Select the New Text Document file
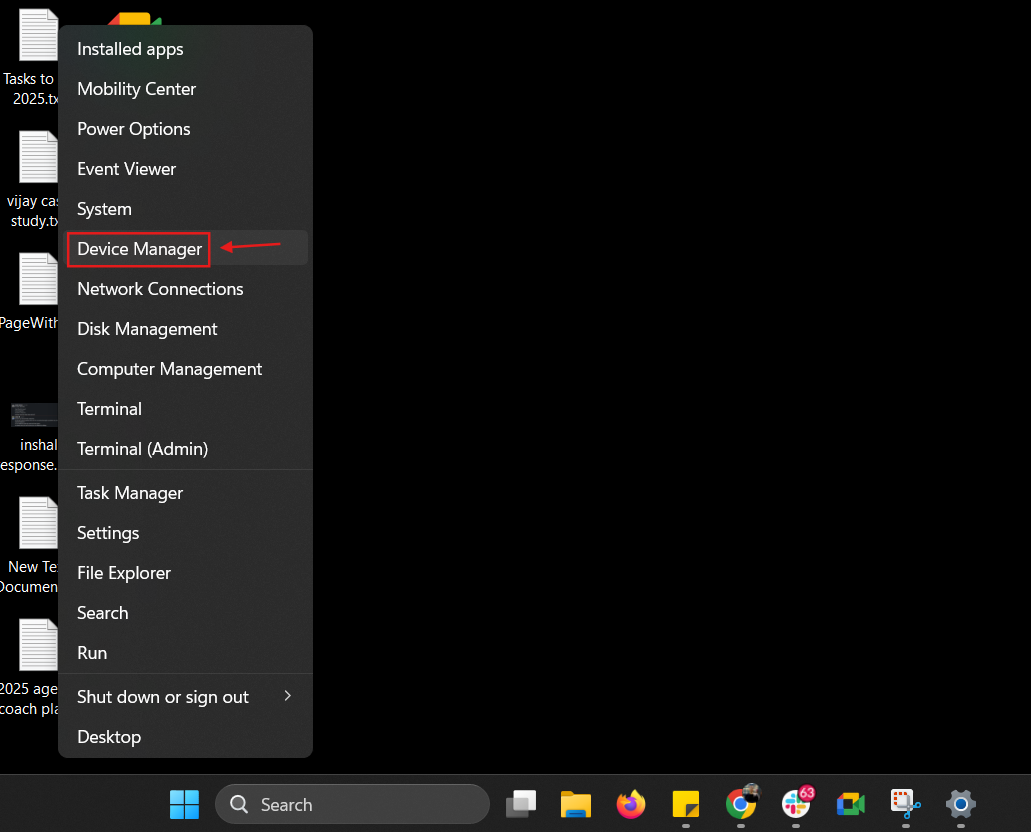The image size is (1031, 832). pyautogui.click(x=30, y=545)
